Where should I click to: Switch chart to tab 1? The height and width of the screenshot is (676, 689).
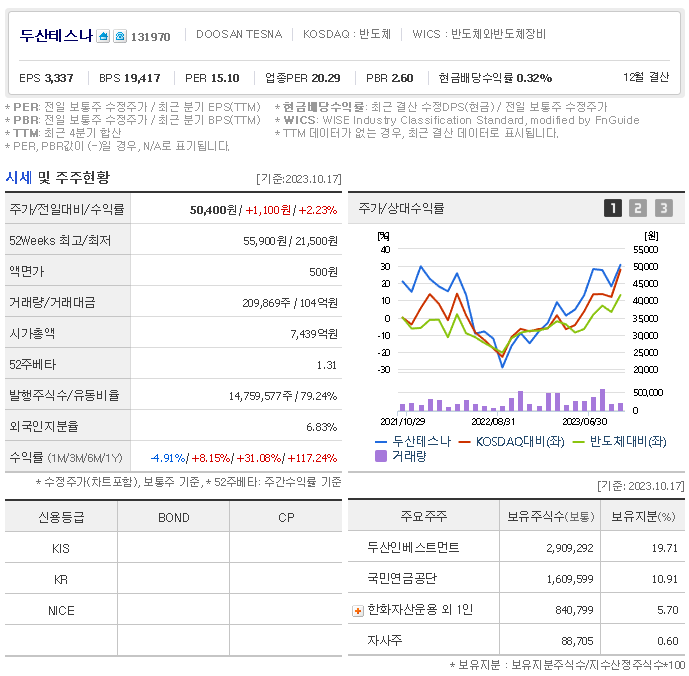(x=613, y=208)
